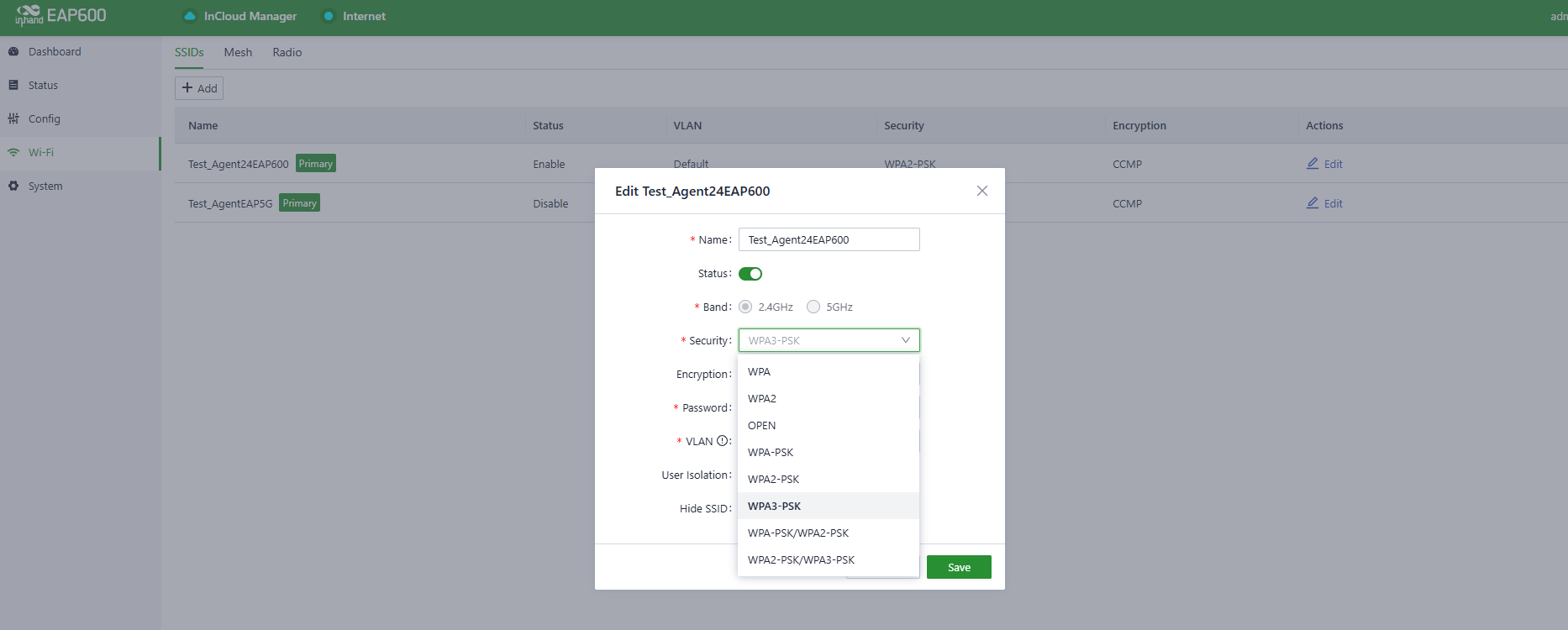Click the VLAN info tooltip icon
This screenshot has height=630, width=1568.
[x=722, y=441]
